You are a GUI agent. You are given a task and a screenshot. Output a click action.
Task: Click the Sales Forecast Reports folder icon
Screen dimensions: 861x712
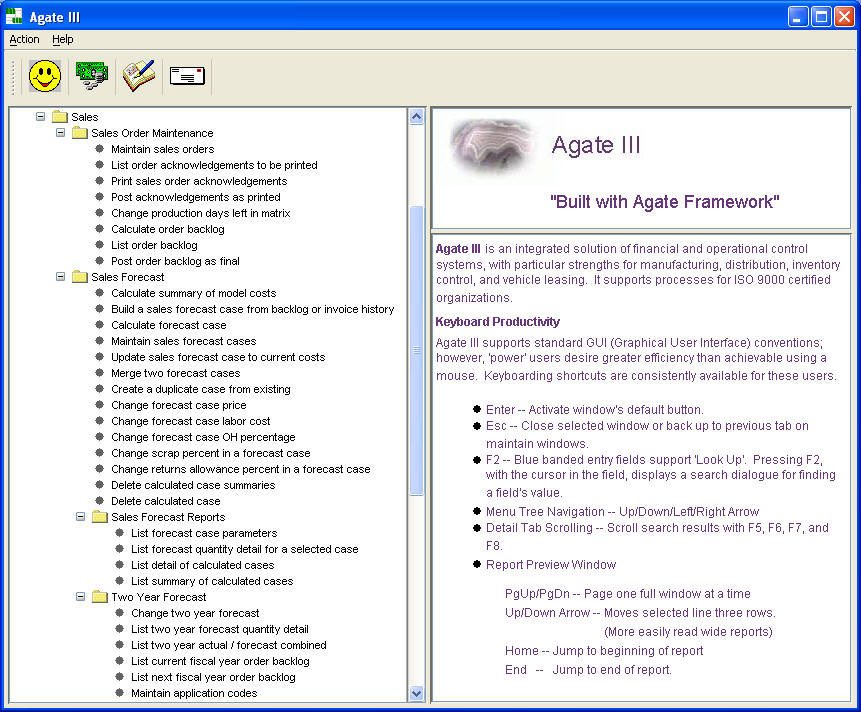[x=99, y=517]
